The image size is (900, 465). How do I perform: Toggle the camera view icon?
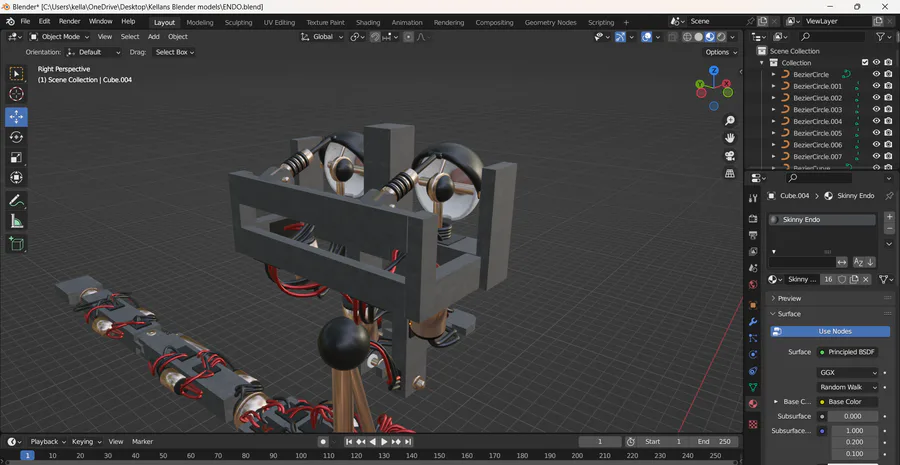click(x=730, y=156)
